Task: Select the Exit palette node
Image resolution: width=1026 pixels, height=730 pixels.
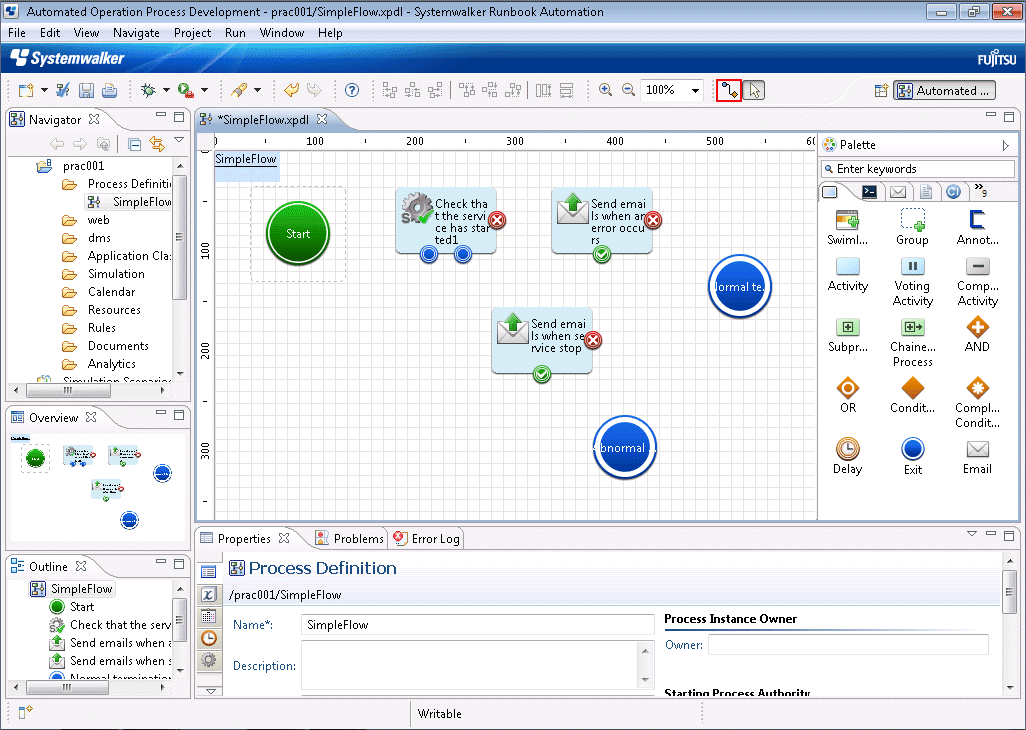Action: point(912,457)
